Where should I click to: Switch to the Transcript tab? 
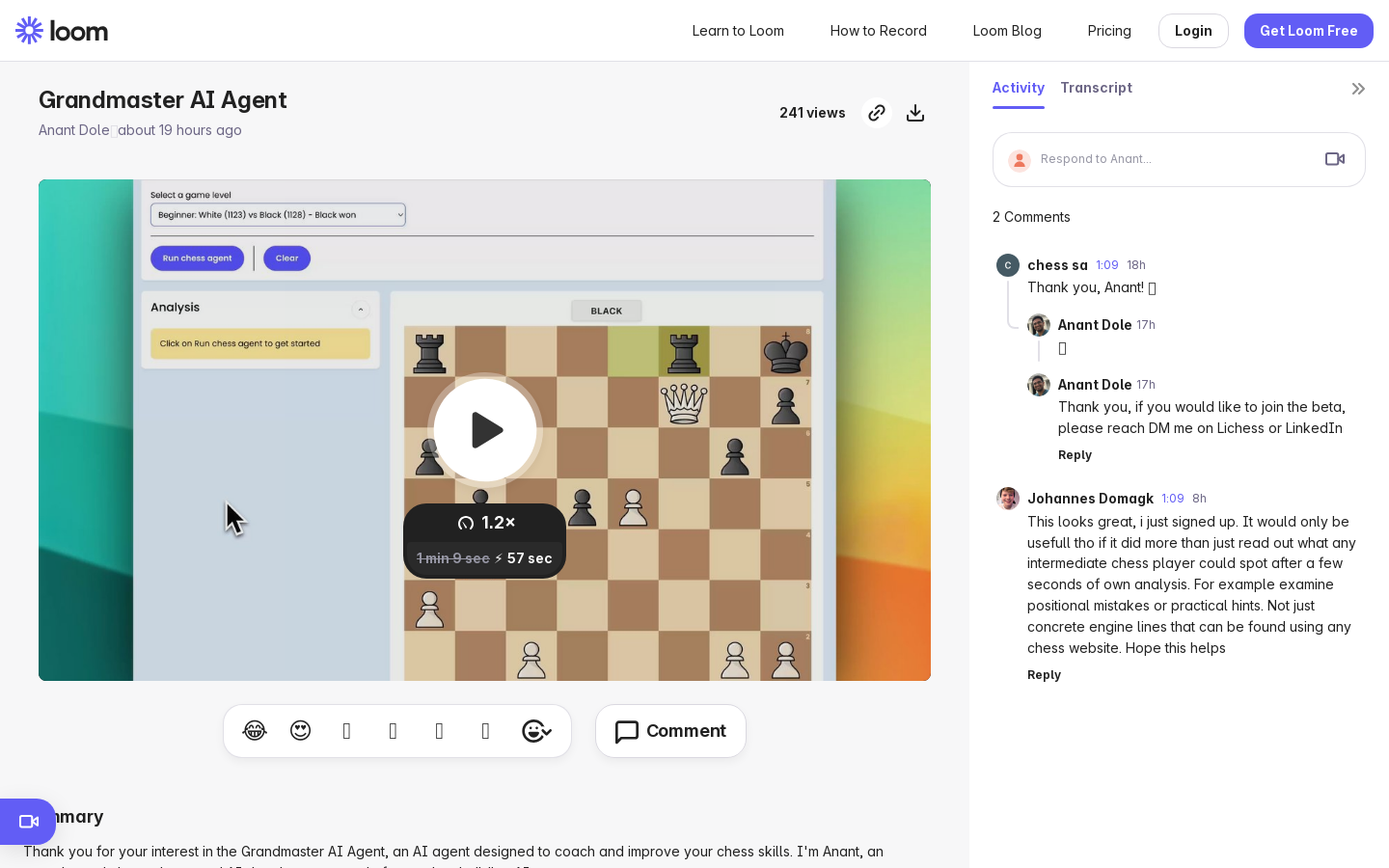click(1096, 88)
